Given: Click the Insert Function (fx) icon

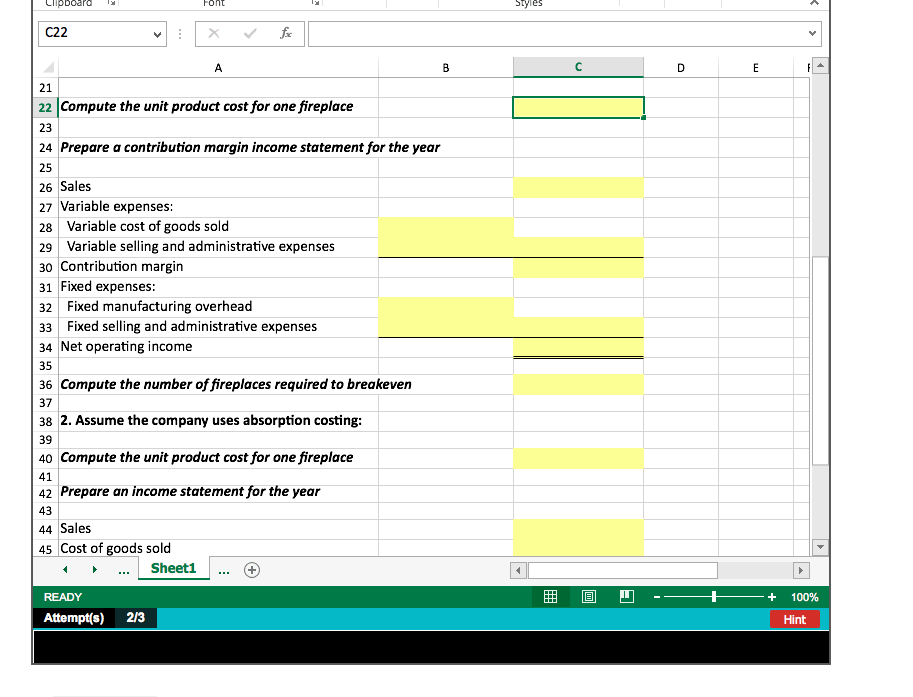Looking at the screenshot, I should 286,33.
